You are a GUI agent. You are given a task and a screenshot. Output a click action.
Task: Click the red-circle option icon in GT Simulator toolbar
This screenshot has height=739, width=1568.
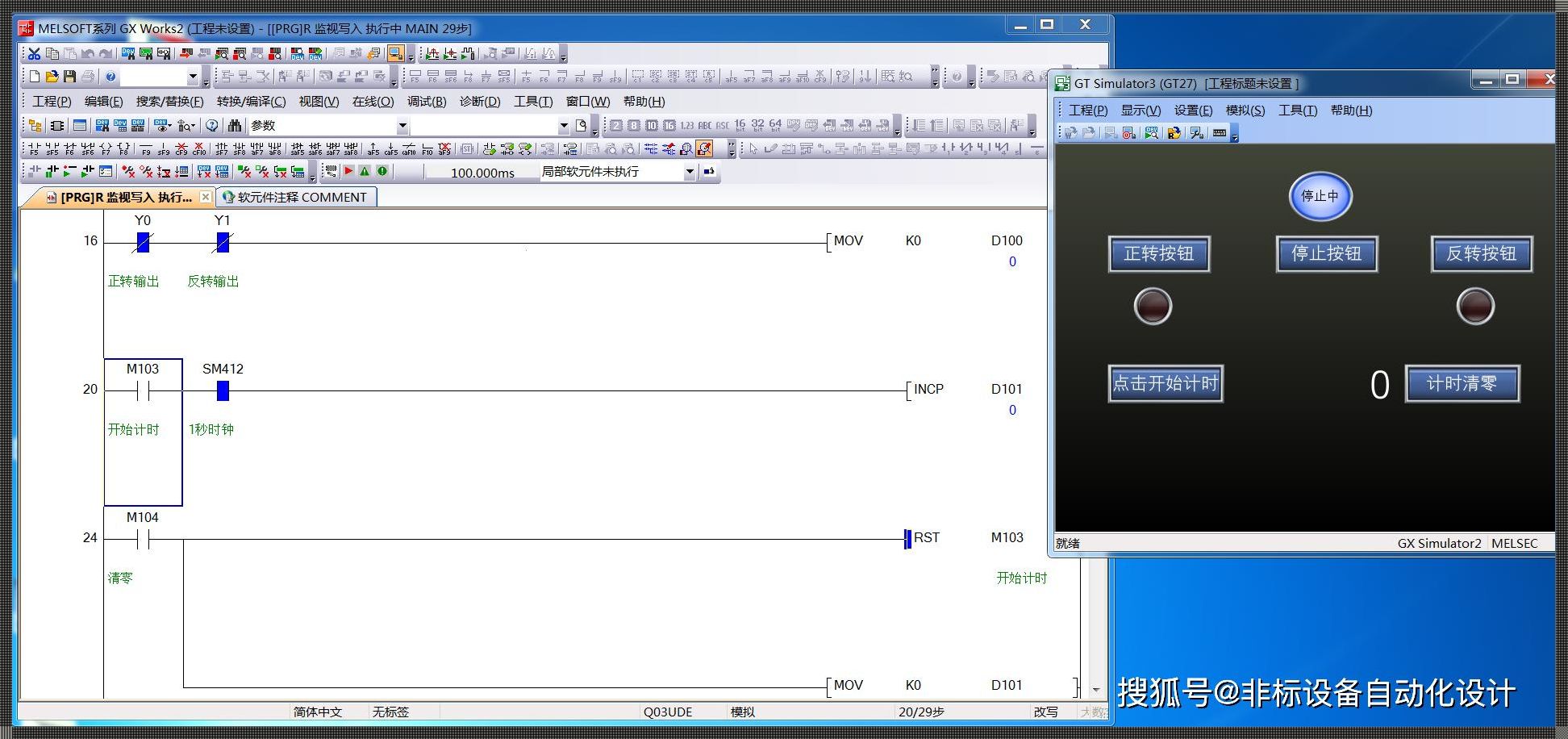click(x=1129, y=132)
